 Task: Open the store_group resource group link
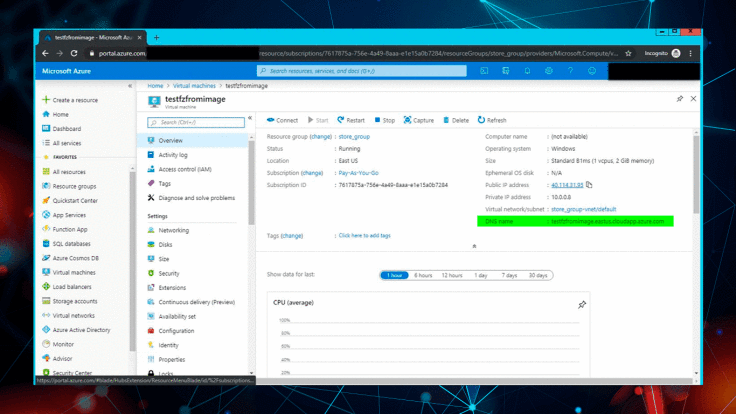354,136
